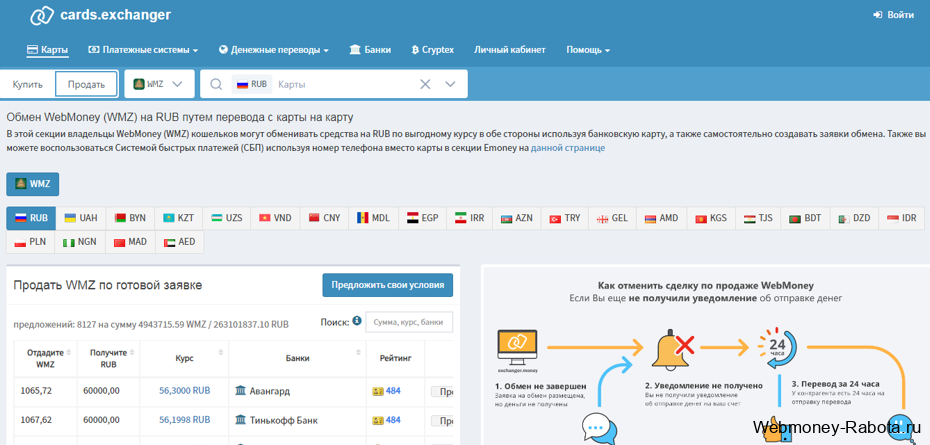Open the Банки menu item
This screenshot has width=930, height=445.
coord(370,50)
